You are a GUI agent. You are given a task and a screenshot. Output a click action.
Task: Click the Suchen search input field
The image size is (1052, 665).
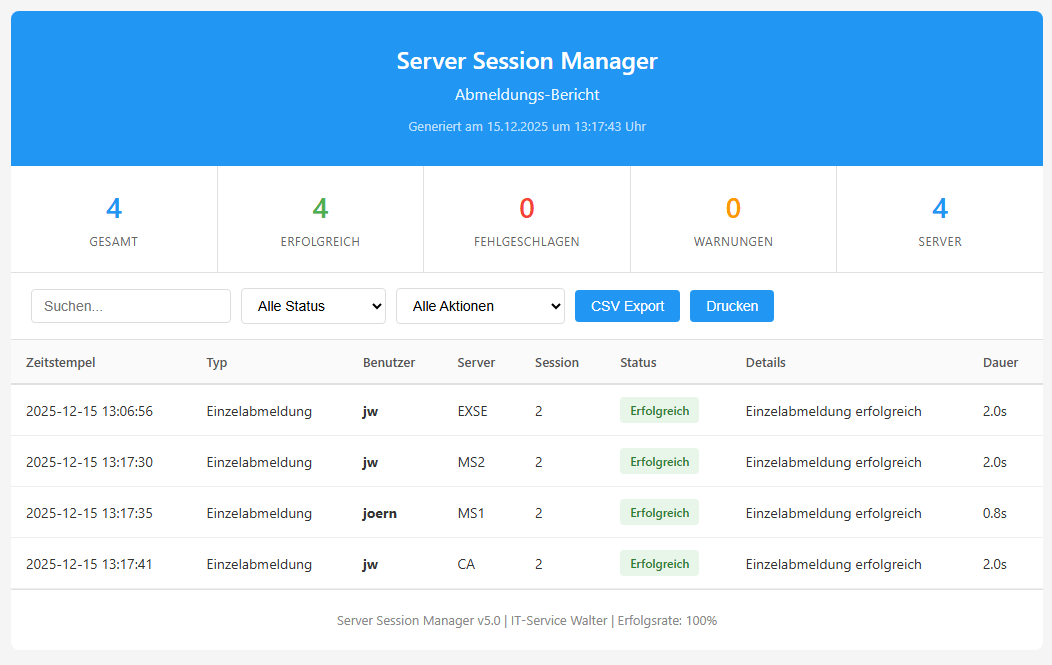tap(131, 306)
